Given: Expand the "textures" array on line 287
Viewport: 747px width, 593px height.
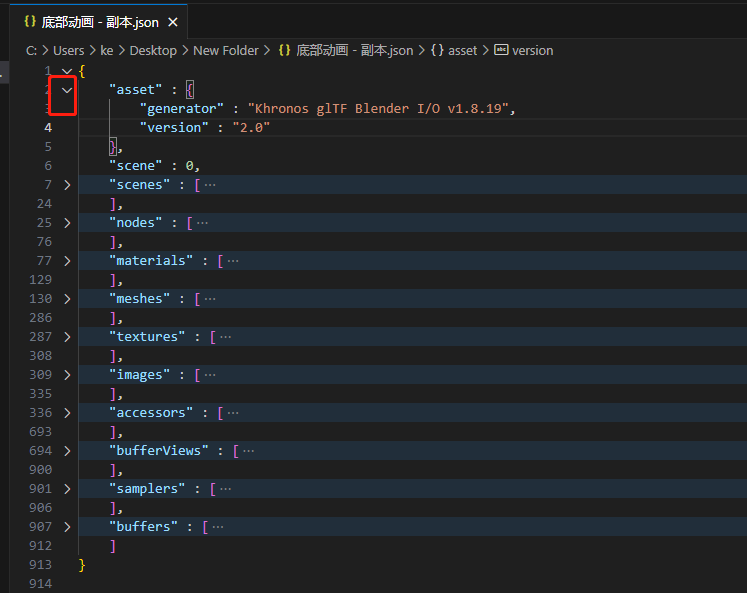Looking at the screenshot, I should pyautogui.click(x=67, y=337).
